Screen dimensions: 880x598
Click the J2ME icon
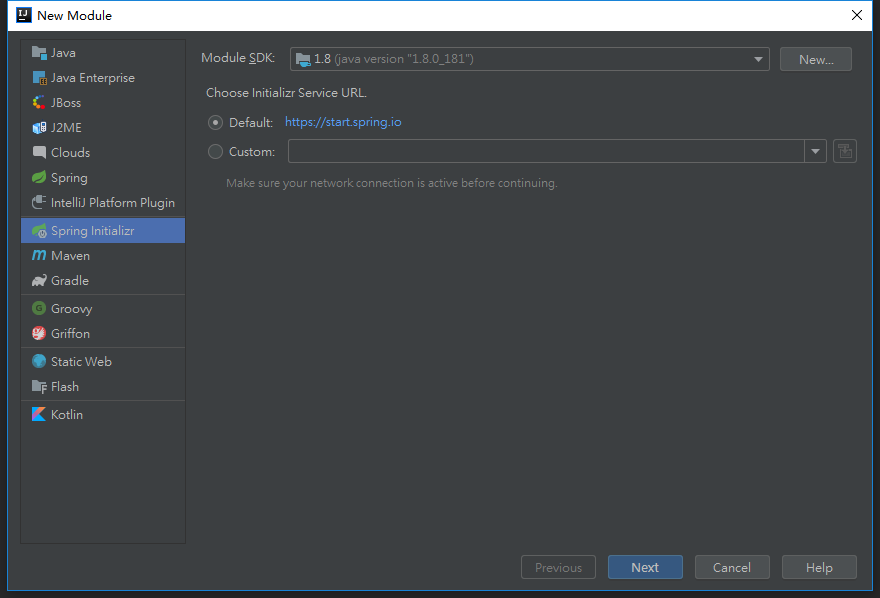click(x=39, y=128)
